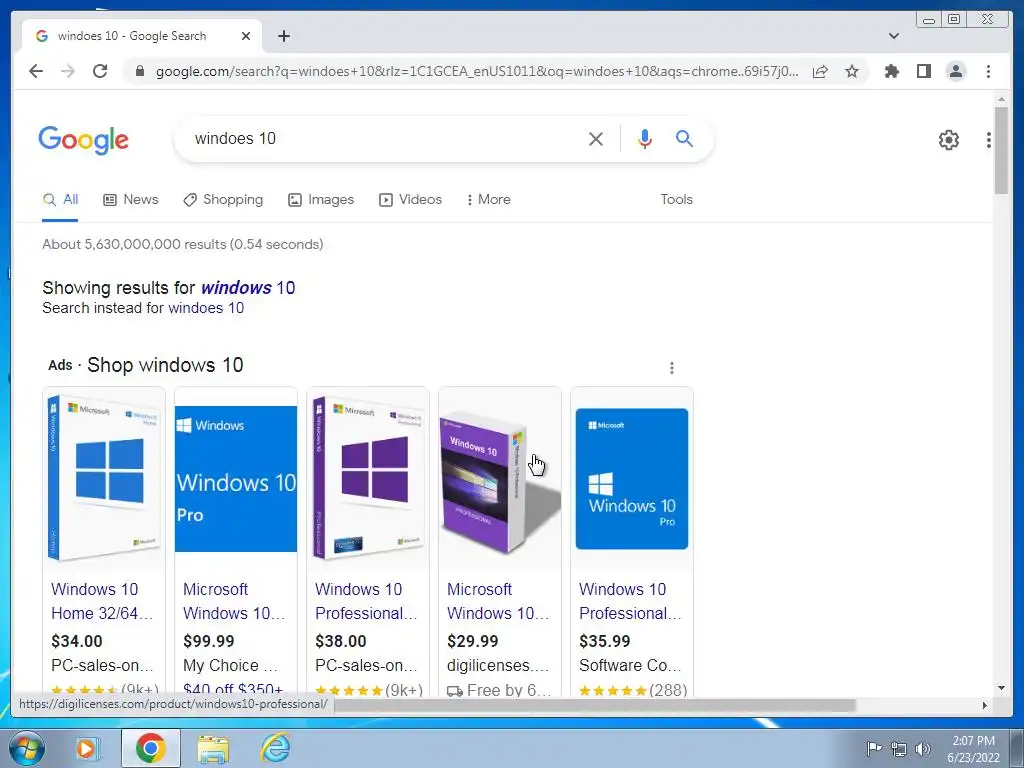
Task: Reload the current page
Action: click(100, 71)
